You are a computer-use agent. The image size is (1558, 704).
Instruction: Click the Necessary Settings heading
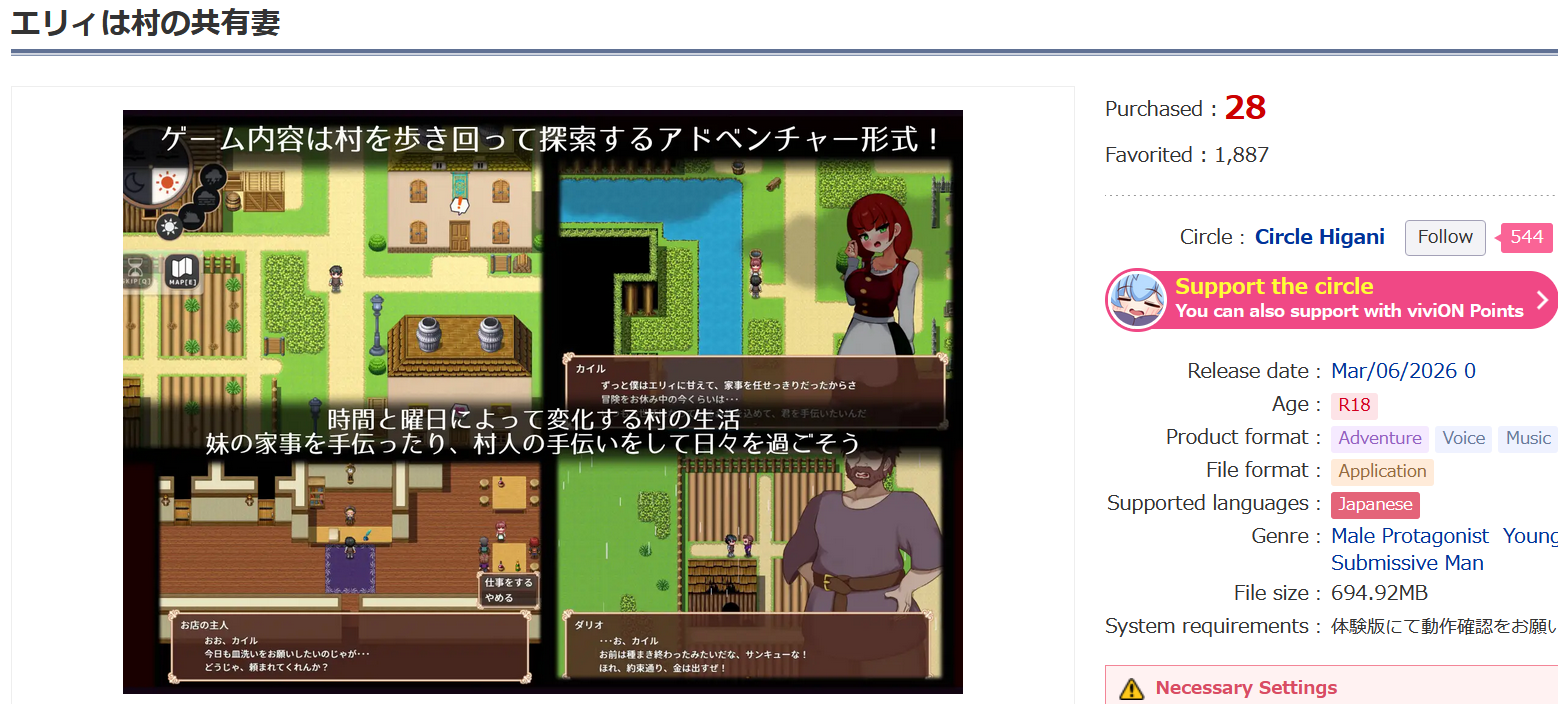[1246, 688]
